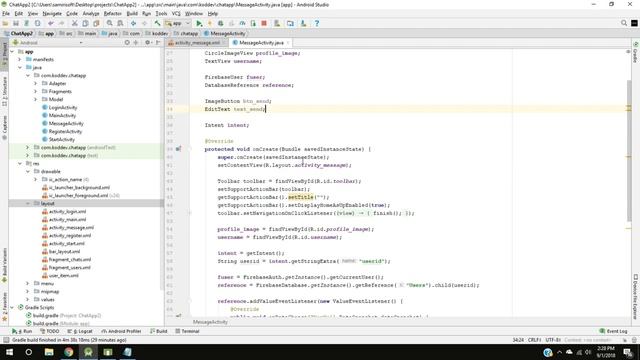Click the Cut scissors icon

pos(75,23)
